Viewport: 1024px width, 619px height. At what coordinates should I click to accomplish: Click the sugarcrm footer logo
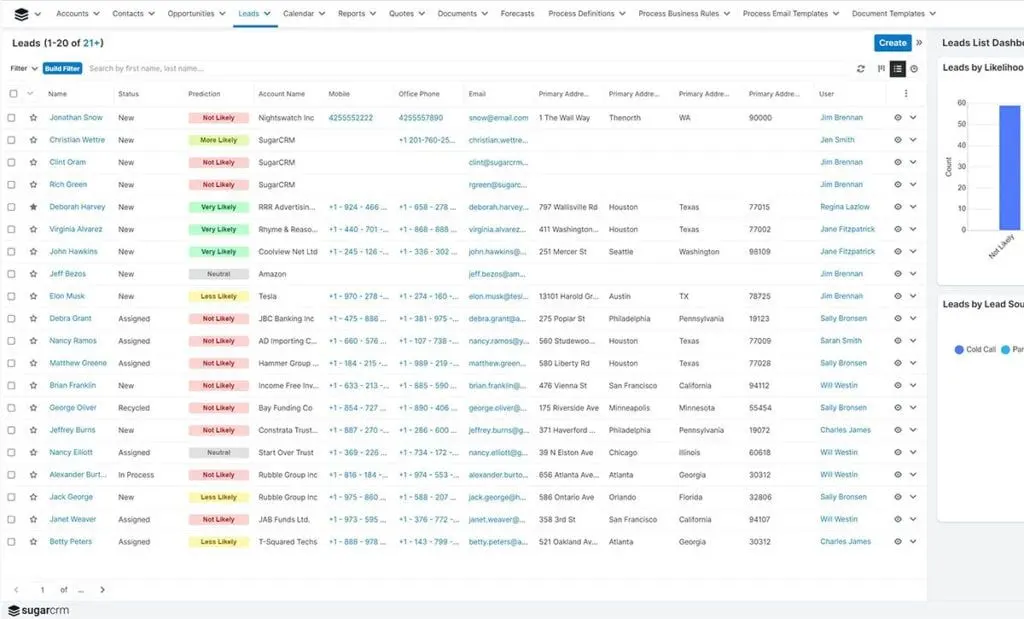[39, 611]
